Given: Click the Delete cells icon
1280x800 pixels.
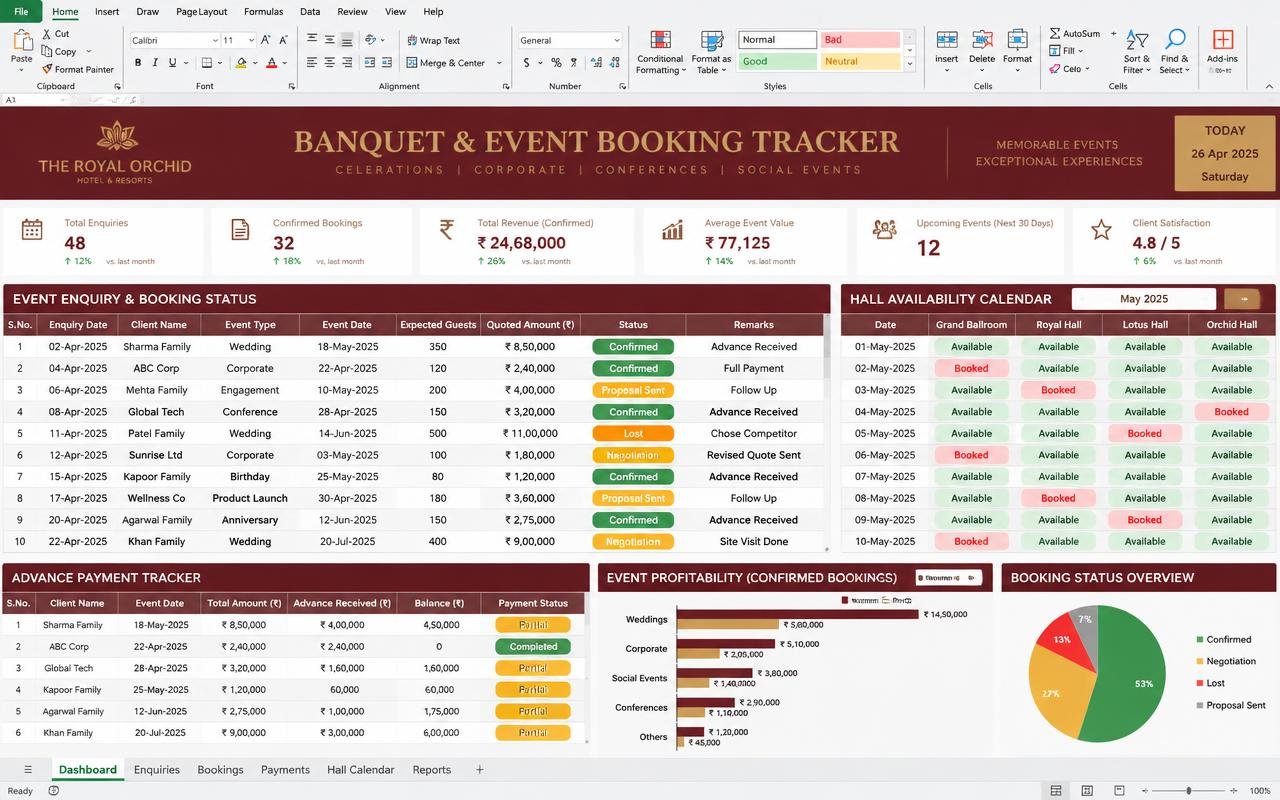Looking at the screenshot, I should pos(982,40).
